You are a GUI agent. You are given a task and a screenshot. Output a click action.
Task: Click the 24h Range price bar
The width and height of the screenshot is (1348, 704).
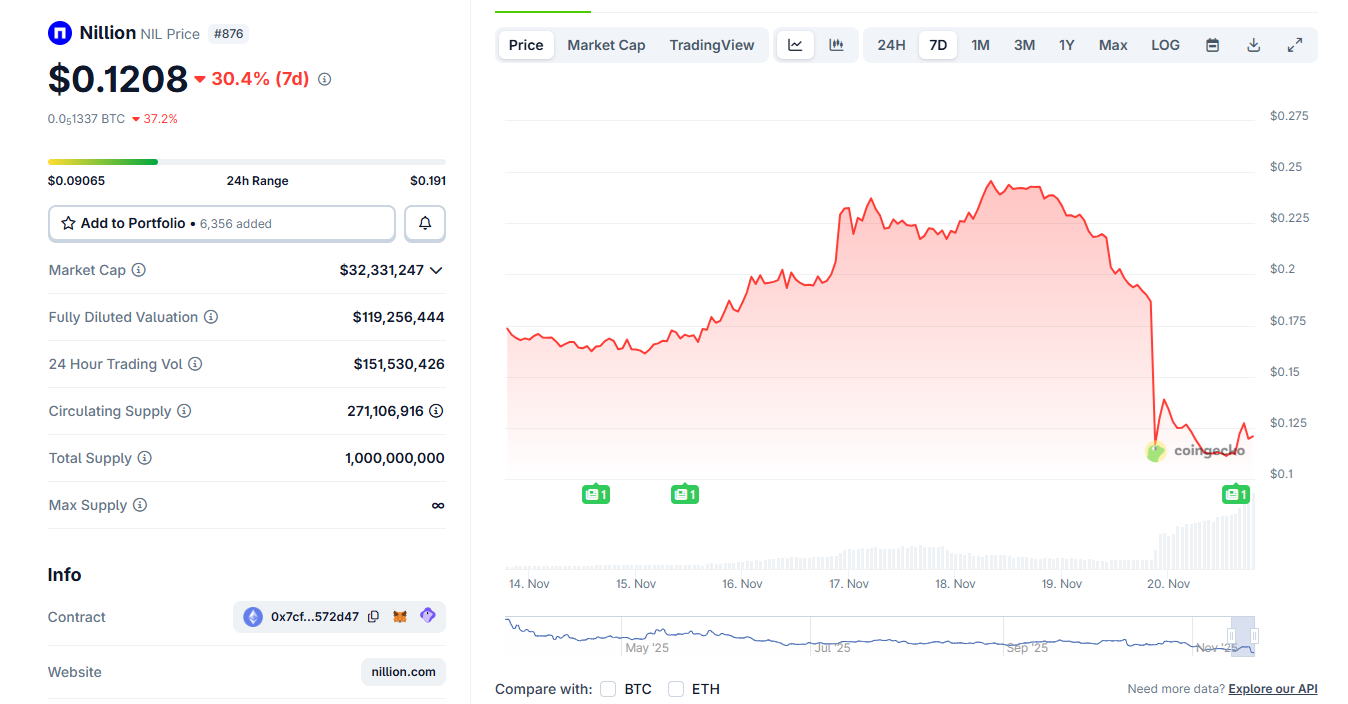click(x=246, y=161)
